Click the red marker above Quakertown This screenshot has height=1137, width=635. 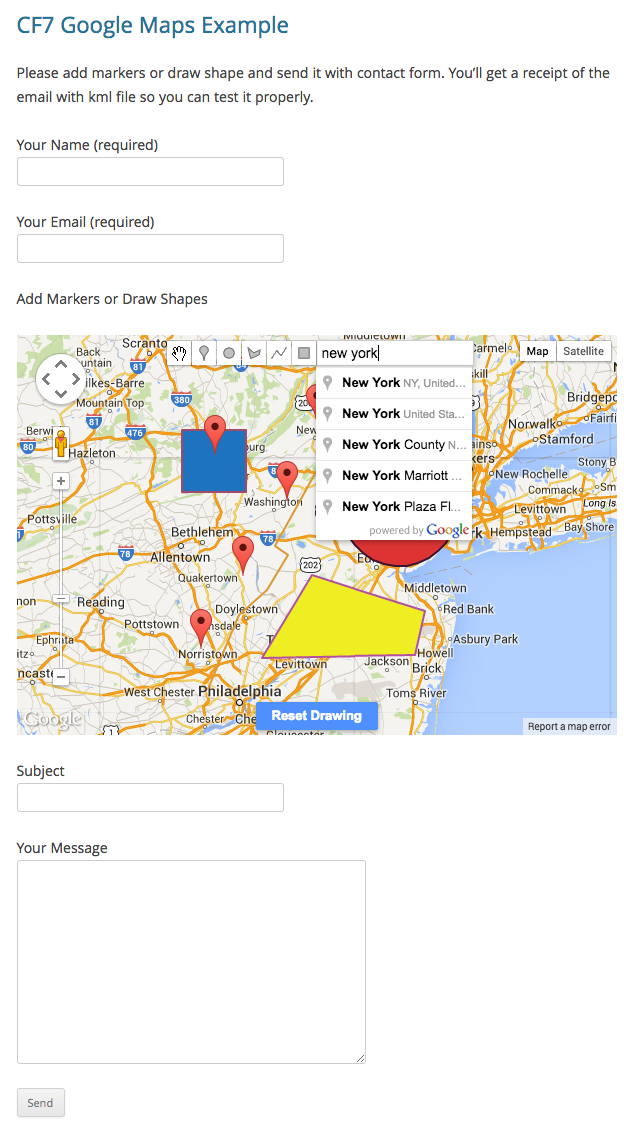[x=243, y=553]
